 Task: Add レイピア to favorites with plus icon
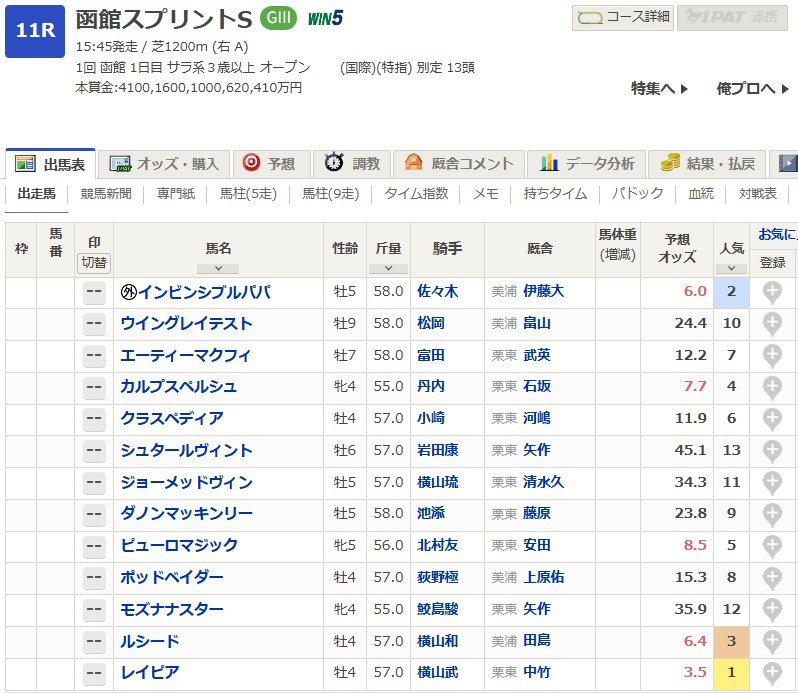coord(772,673)
